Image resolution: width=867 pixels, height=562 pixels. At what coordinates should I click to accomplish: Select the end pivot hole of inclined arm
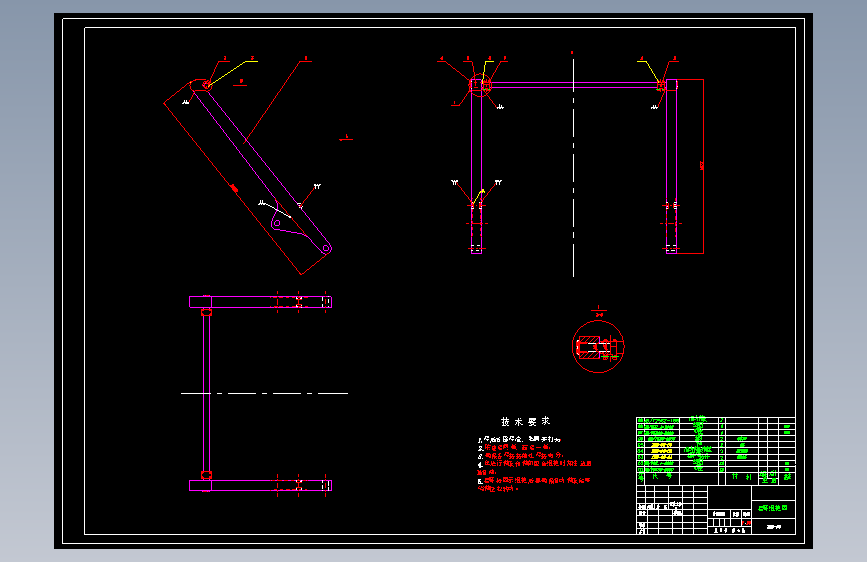click(x=326, y=249)
